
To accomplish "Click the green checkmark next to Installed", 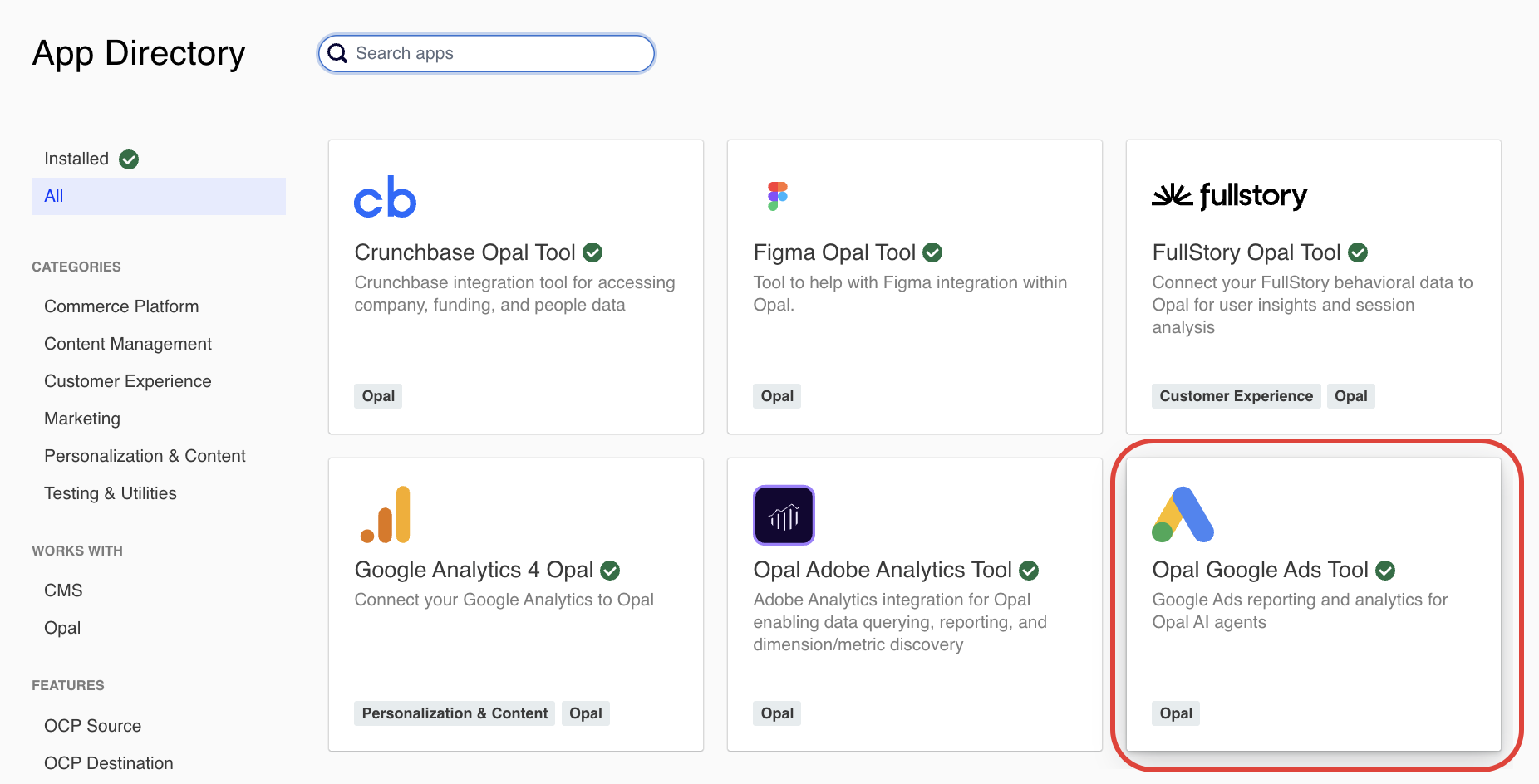I will click(129, 159).
